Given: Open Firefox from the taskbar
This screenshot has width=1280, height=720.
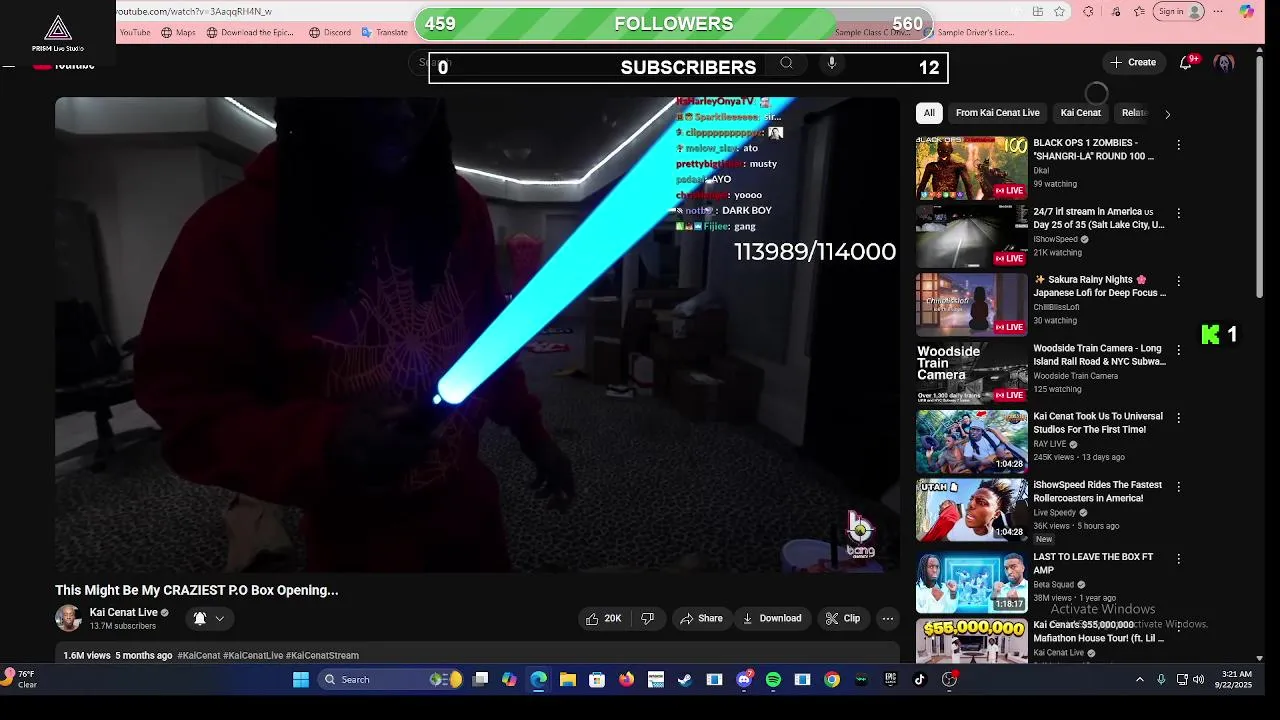Looking at the screenshot, I should (626, 679).
